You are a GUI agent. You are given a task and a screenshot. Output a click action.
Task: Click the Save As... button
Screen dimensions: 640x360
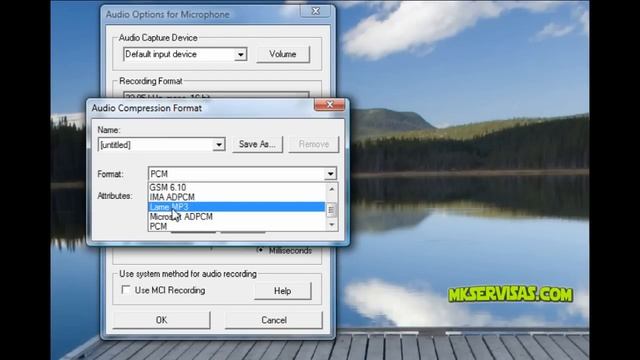pos(257,144)
